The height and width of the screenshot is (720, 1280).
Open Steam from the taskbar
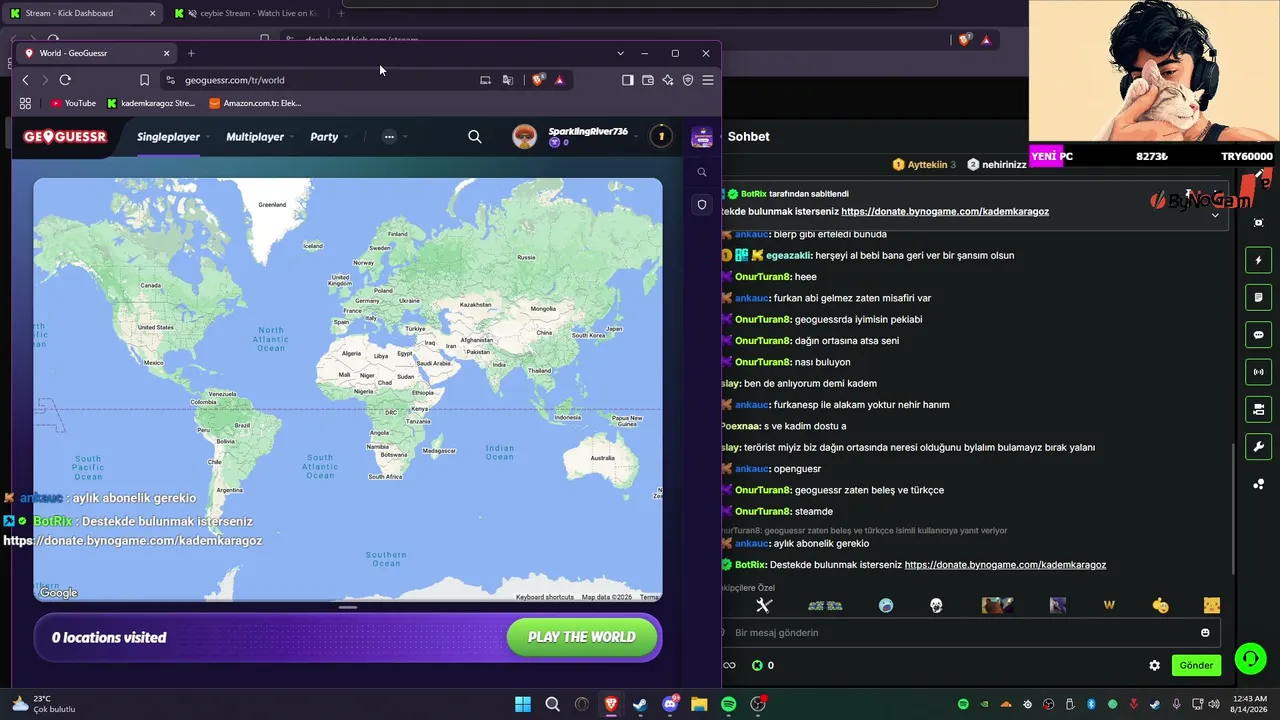(640, 705)
